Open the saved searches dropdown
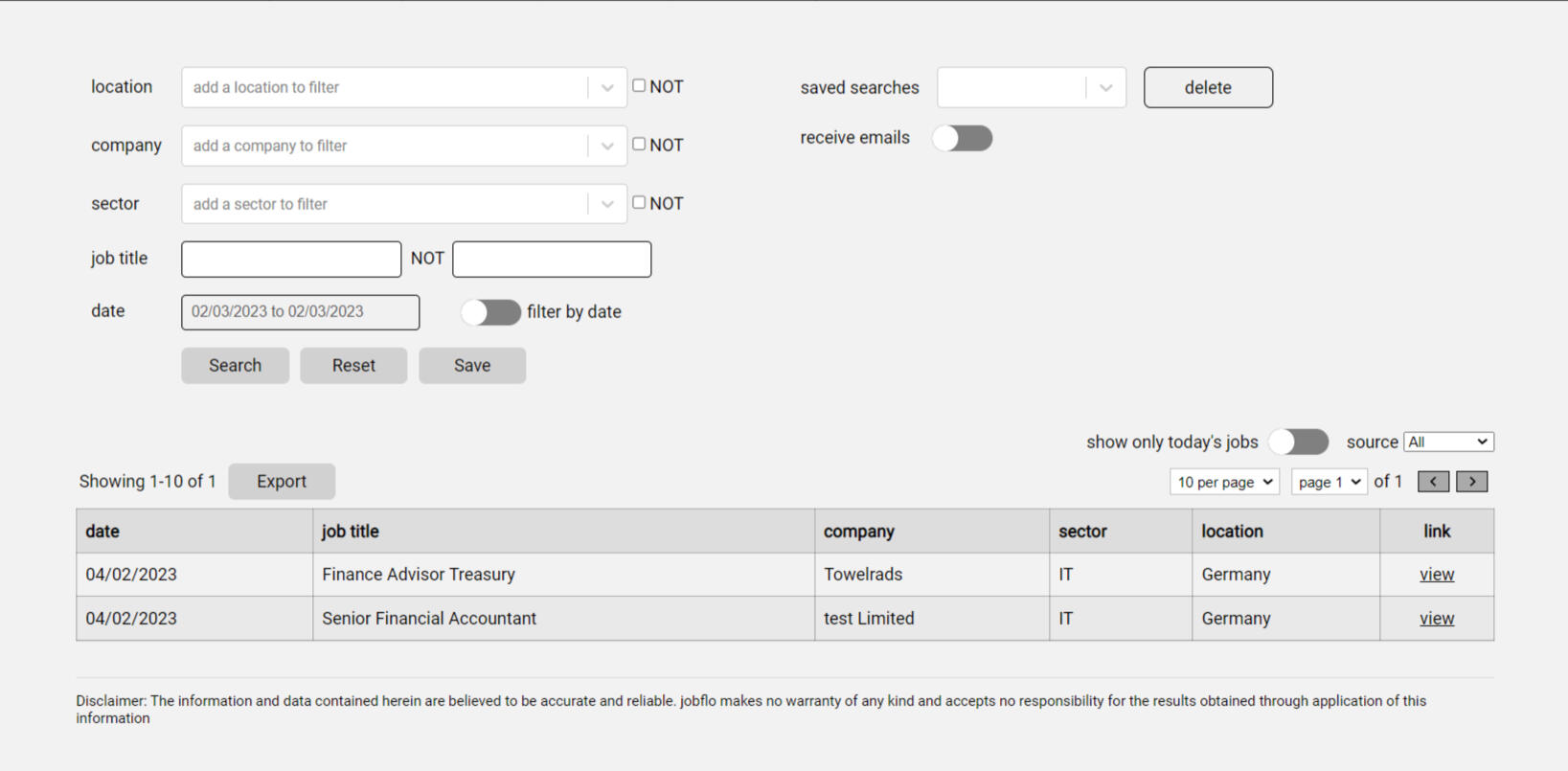Screen dimensions: 1568x771 (x=1105, y=88)
